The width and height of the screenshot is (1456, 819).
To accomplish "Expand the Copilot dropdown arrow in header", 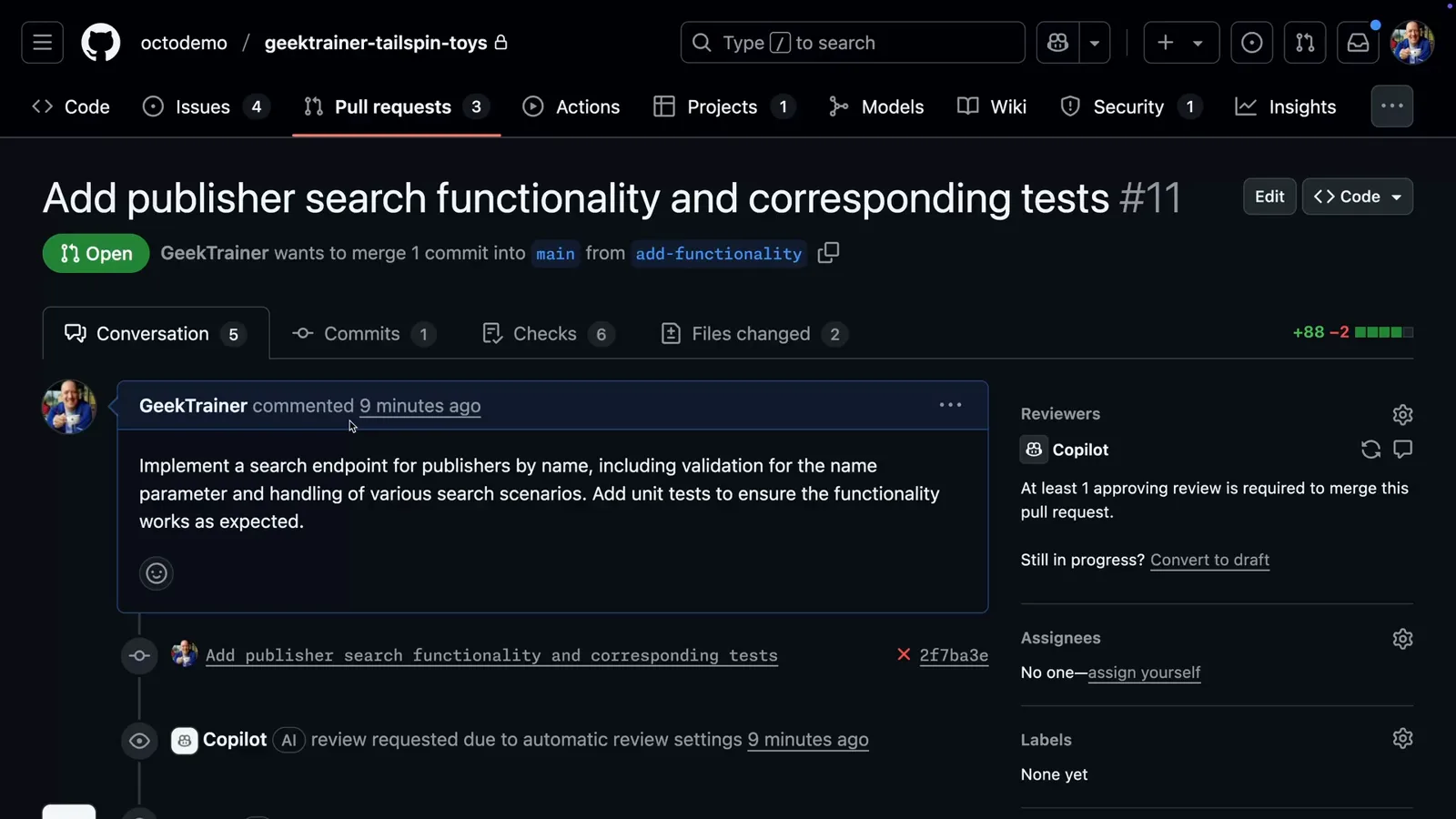I will tap(1095, 43).
